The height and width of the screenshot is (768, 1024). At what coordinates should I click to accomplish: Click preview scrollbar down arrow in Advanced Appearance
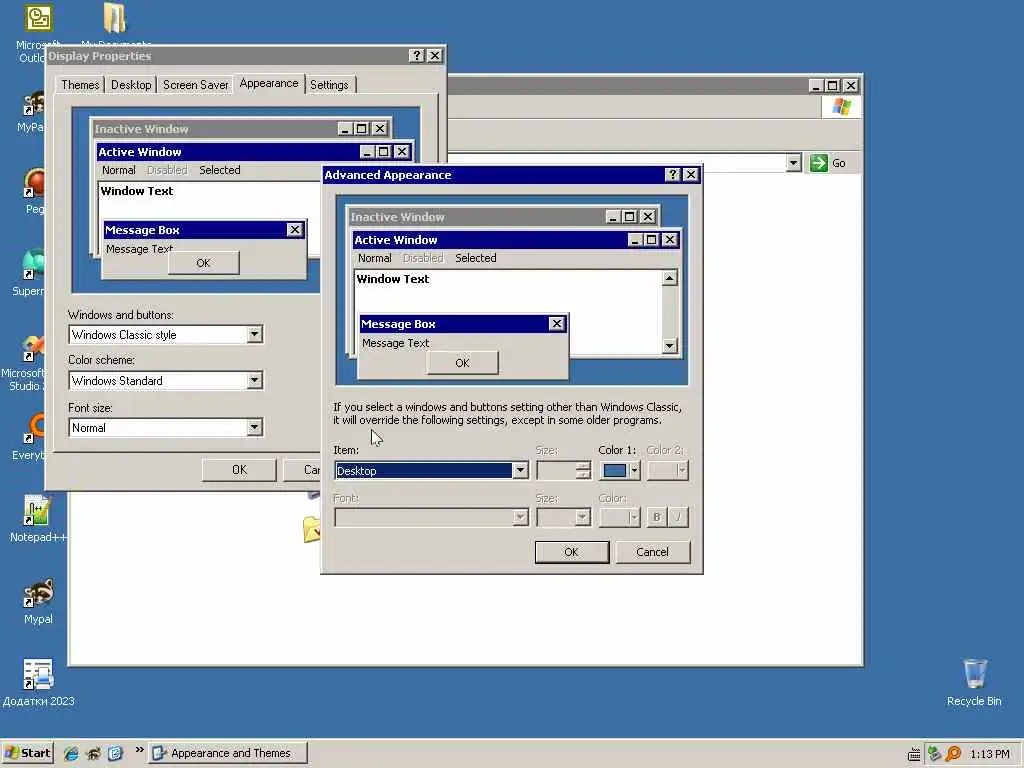(669, 345)
